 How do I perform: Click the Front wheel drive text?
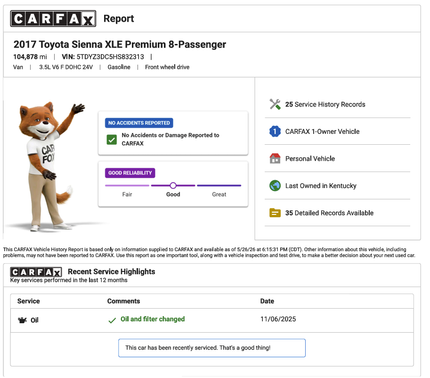(x=167, y=67)
